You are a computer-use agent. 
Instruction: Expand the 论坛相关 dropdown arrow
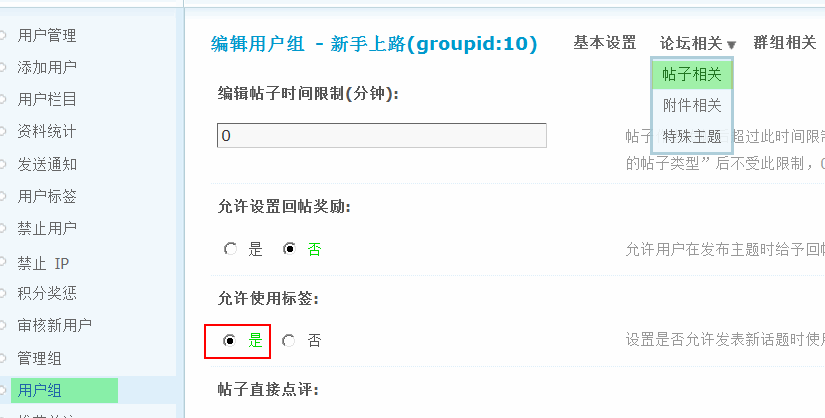[x=732, y=45]
